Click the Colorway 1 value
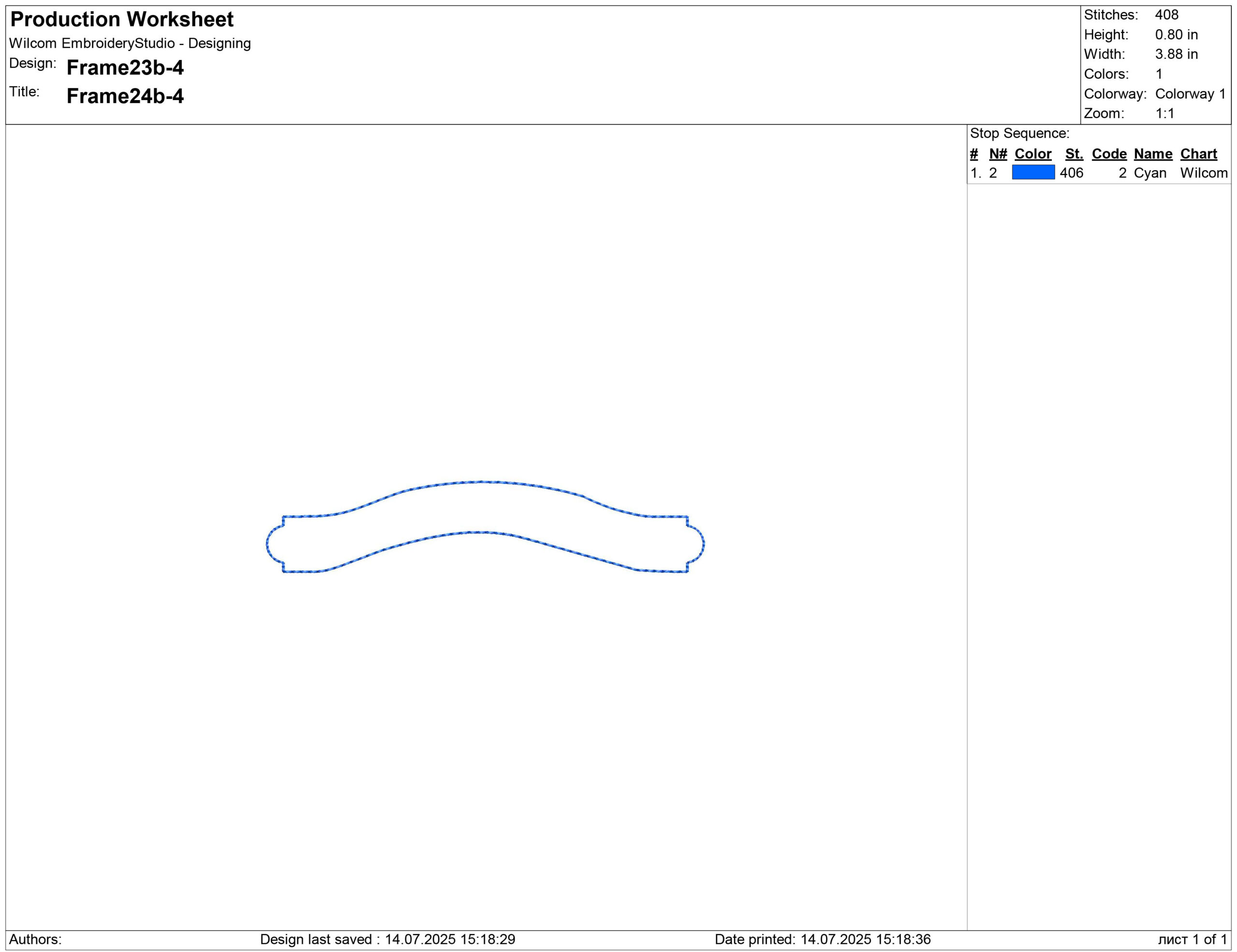 (x=1190, y=94)
